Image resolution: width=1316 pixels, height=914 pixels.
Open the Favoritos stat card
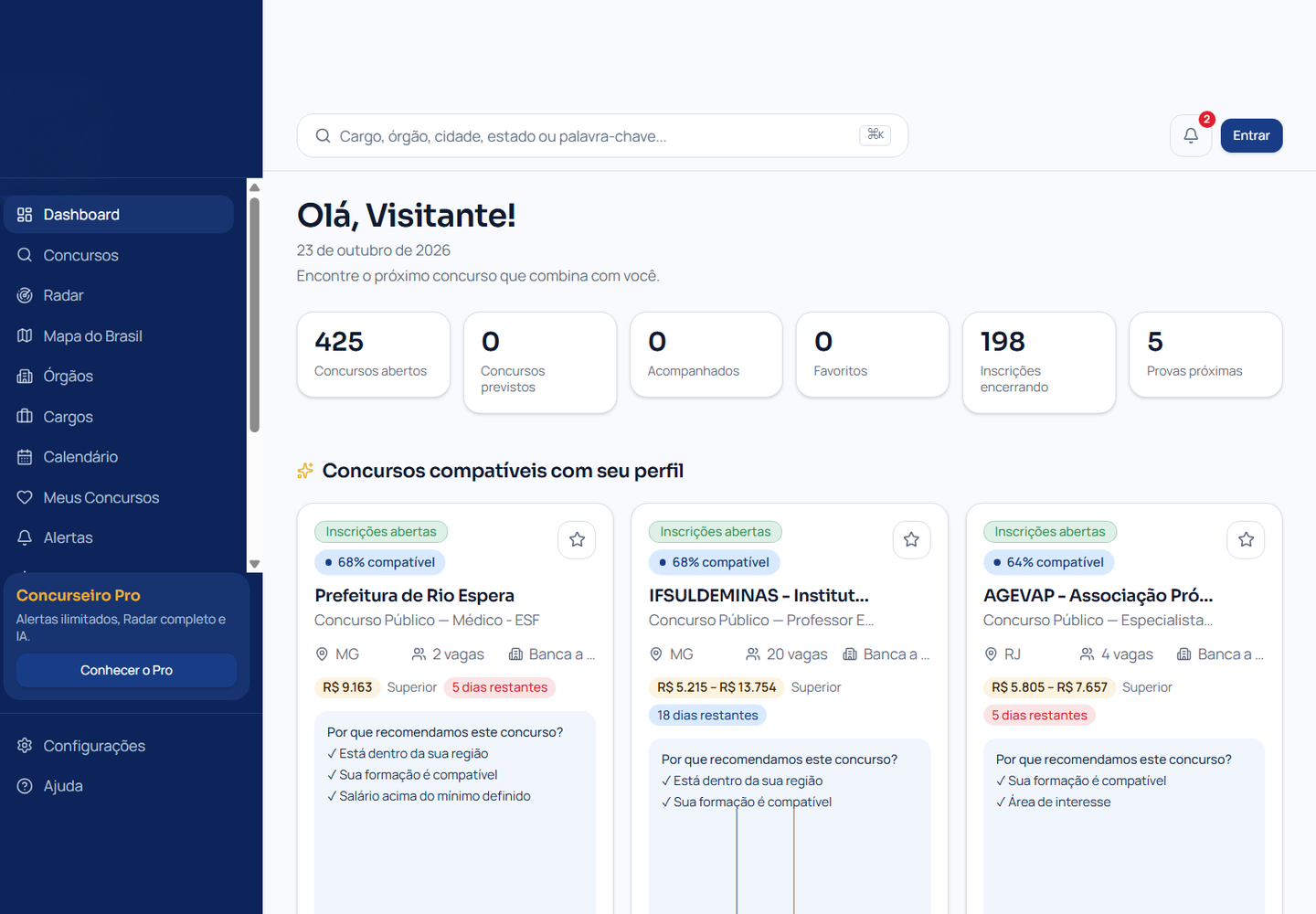(x=873, y=355)
